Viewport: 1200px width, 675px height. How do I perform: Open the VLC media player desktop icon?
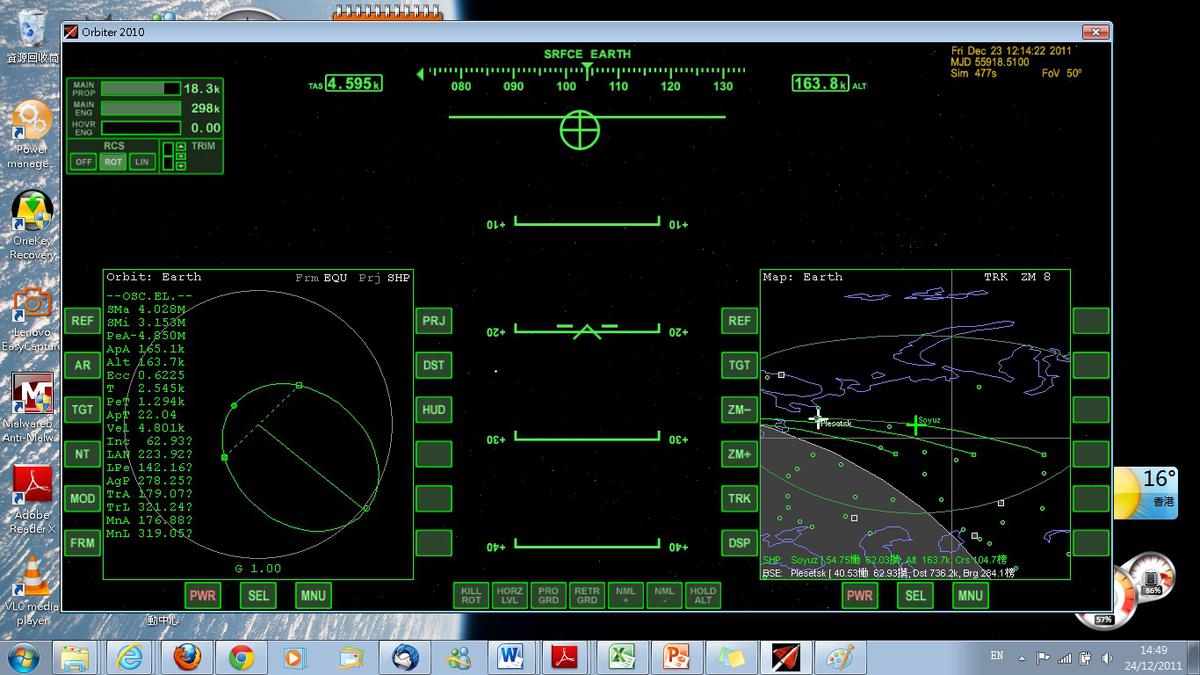pyautogui.click(x=30, y=590)
